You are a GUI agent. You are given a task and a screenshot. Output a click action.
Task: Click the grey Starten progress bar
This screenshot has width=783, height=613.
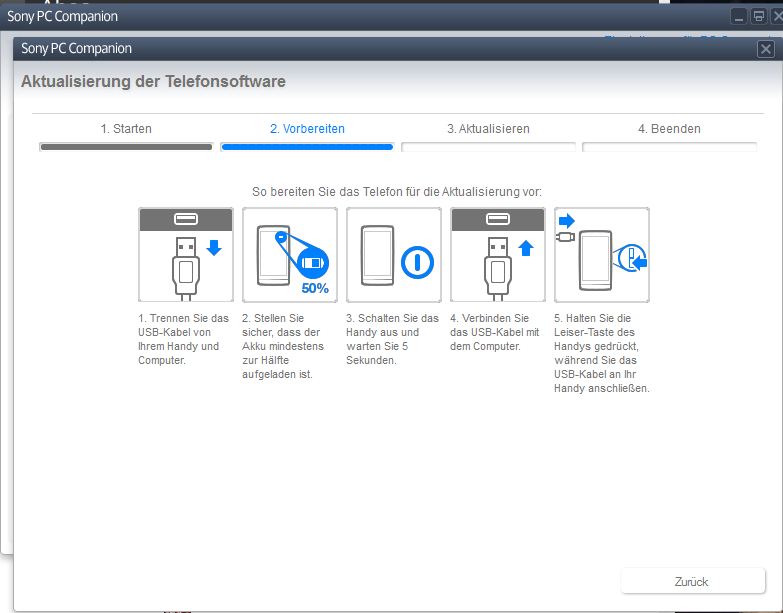126,147
